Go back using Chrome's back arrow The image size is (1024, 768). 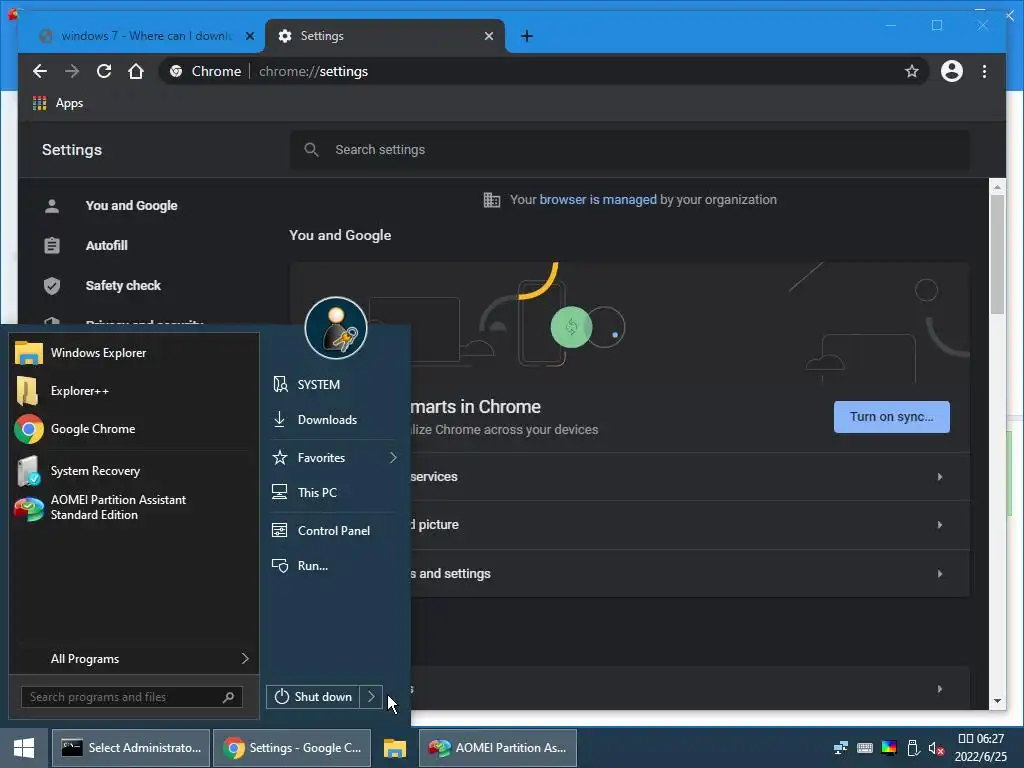(x=40, y=71)
